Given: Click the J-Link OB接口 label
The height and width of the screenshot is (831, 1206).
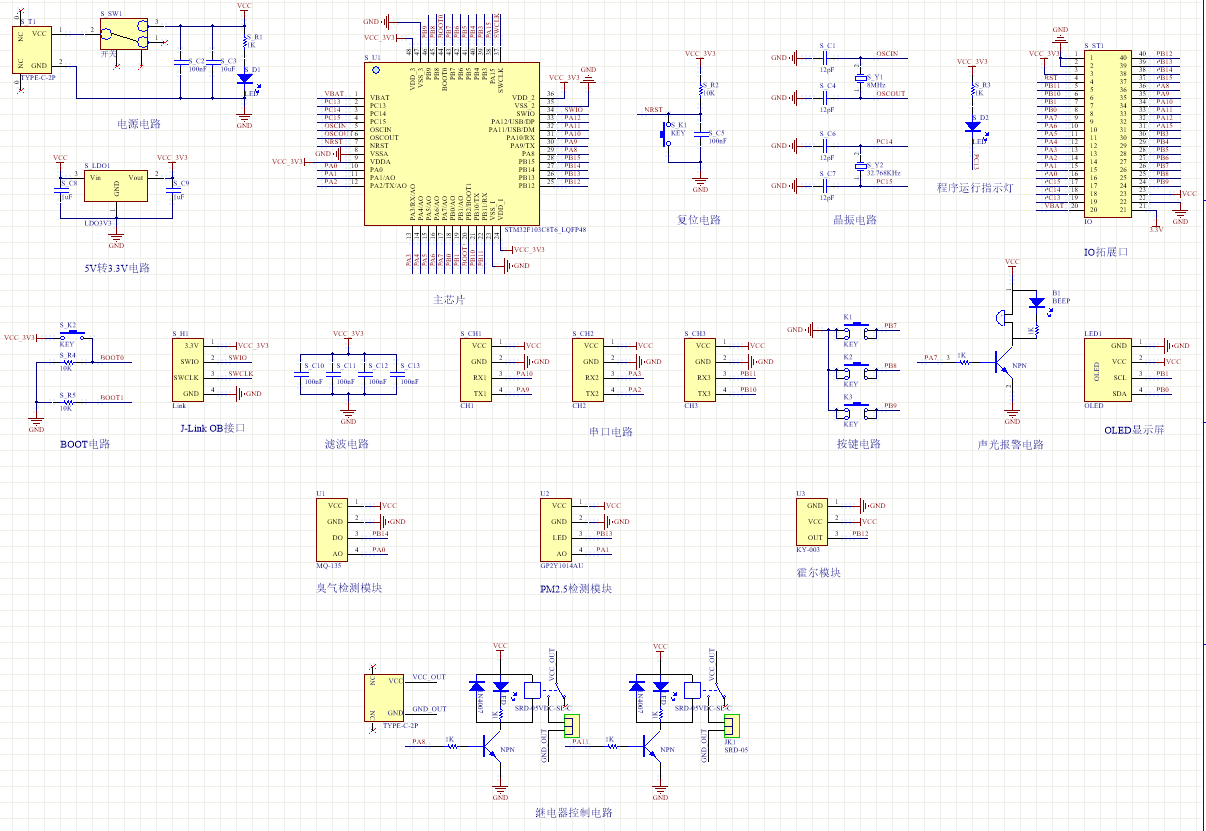Looking at the screenshot, I should (x=212, y=428).
